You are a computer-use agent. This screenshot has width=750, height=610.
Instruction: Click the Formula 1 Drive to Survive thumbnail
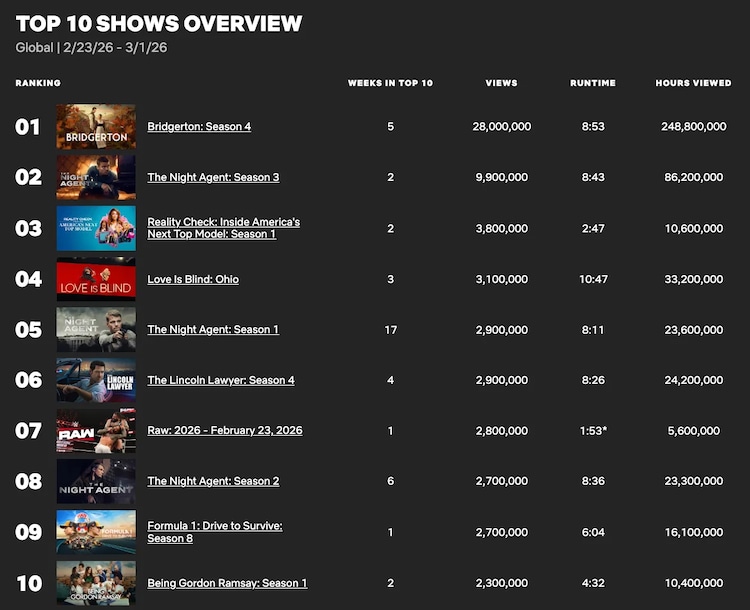[96, 532]
